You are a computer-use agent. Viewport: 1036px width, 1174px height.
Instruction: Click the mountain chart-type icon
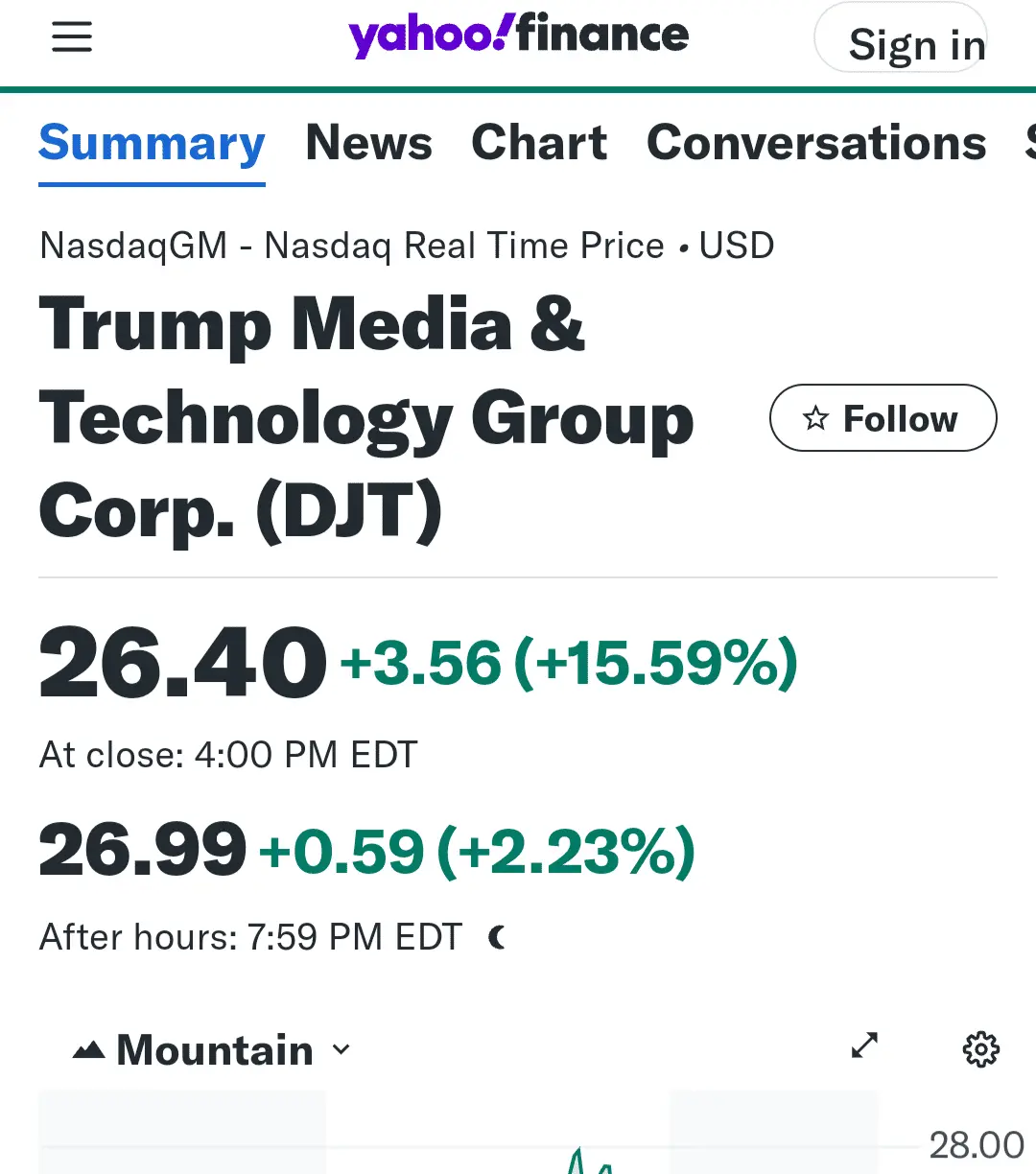pos(89,1050)
